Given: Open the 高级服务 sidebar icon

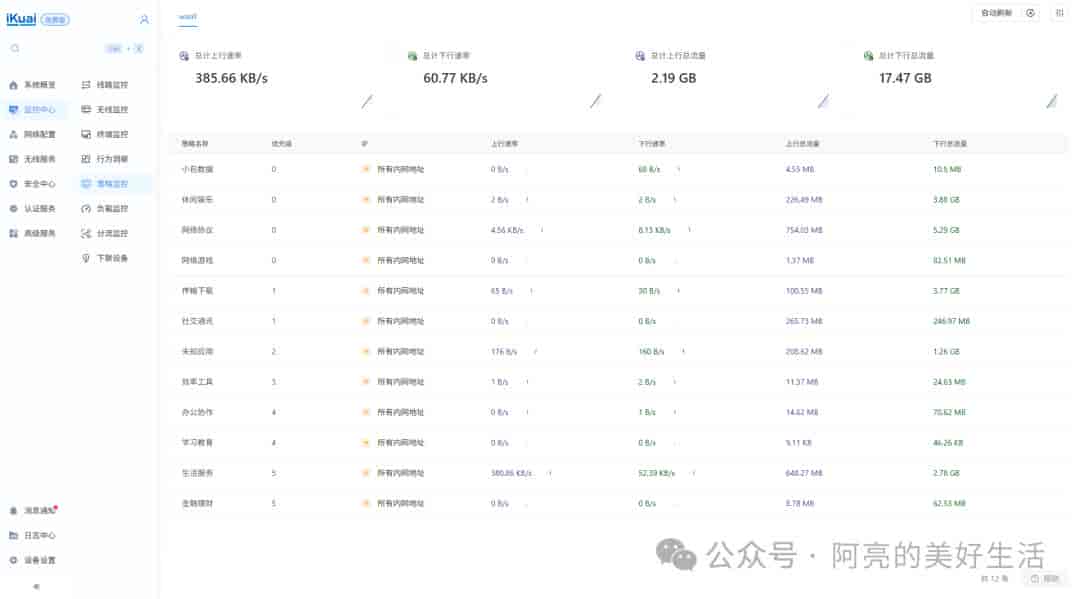Looking at the screenshot, I should (x=13, y=233).
